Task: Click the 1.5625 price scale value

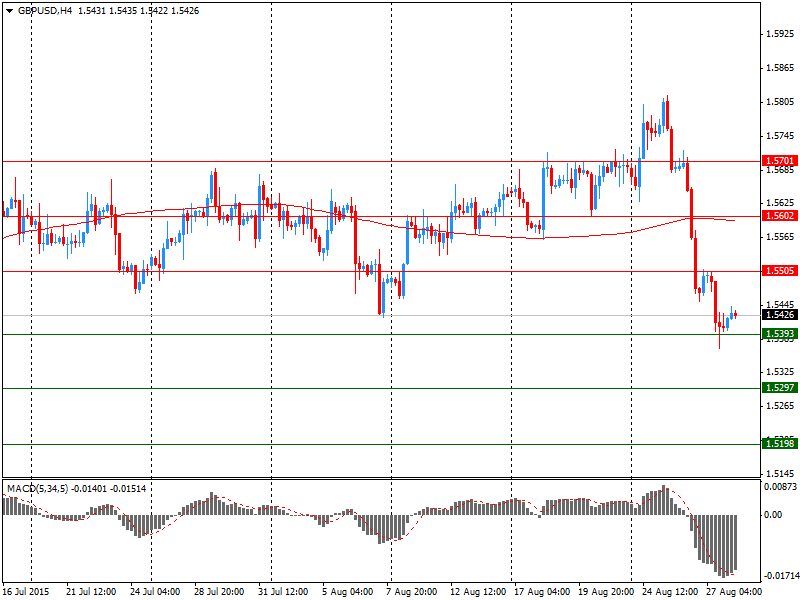Action: pos(780,203)
